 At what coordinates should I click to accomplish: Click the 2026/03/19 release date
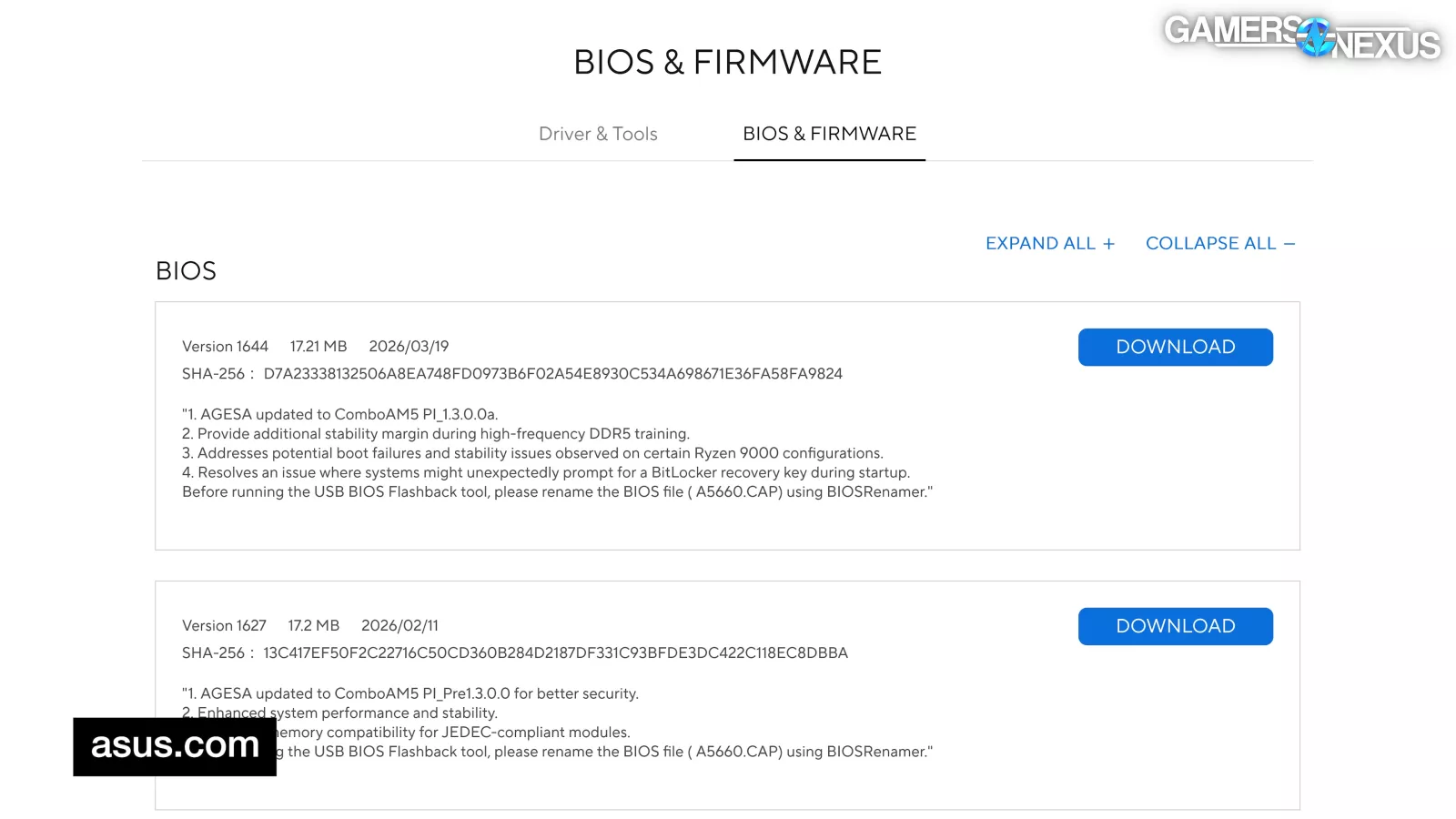pyautogui.click(x=409, y=346)
